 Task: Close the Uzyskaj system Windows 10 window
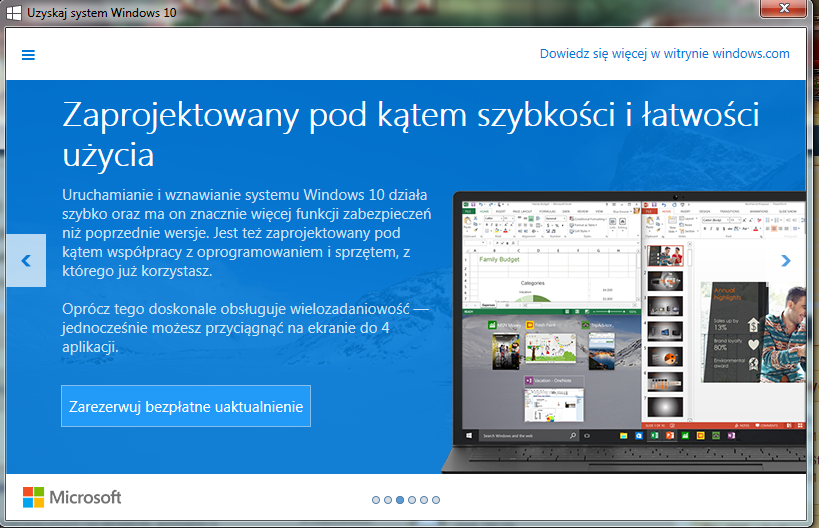click(x=783, y=8)
